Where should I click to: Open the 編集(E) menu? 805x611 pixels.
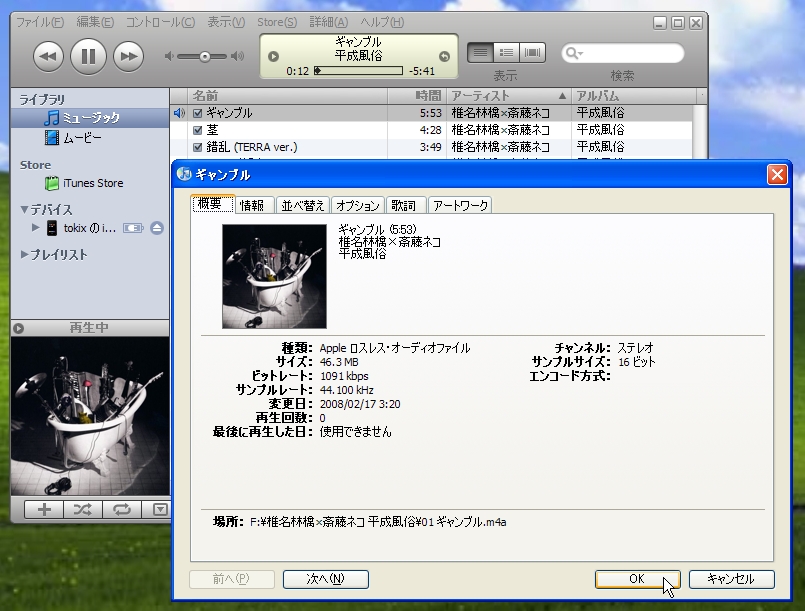[x=95, y=22]
